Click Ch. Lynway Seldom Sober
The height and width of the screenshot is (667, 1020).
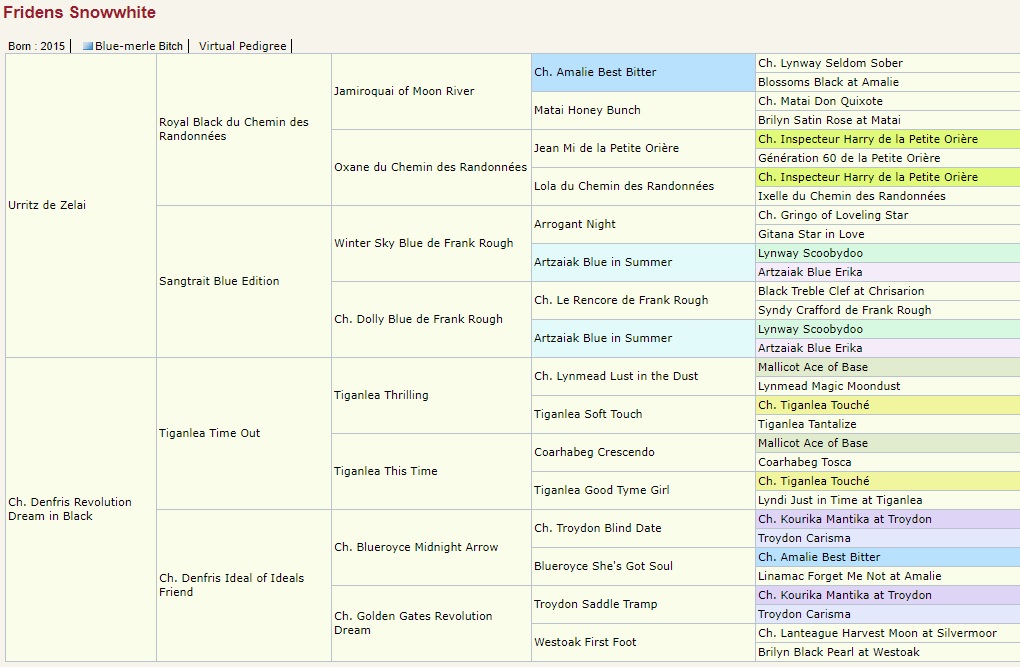pos(830,63)
